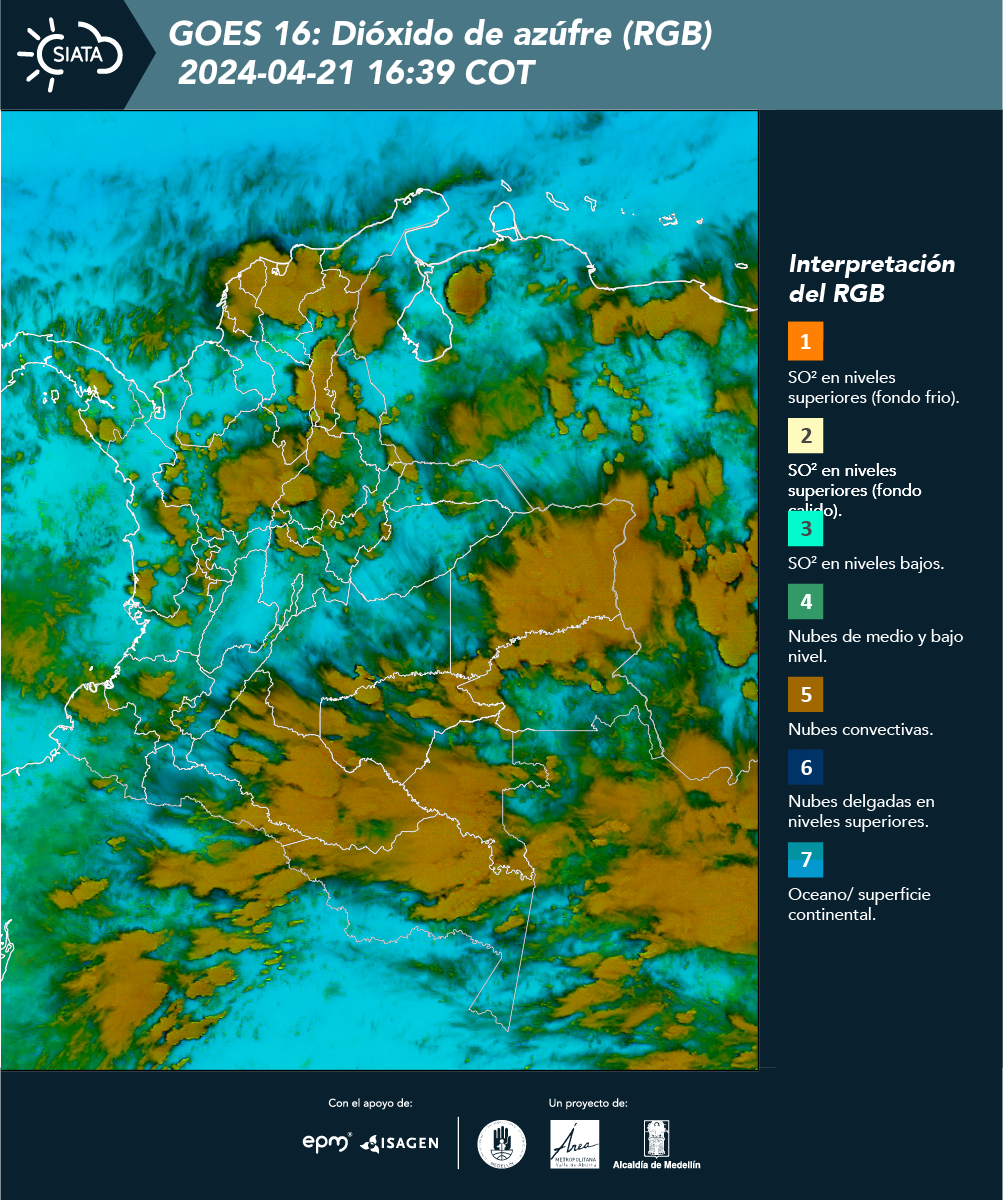Click the Alcaldía de Medellín logo
1003x1200 pixels.
pyautogui.click(x=656, y=1144)
